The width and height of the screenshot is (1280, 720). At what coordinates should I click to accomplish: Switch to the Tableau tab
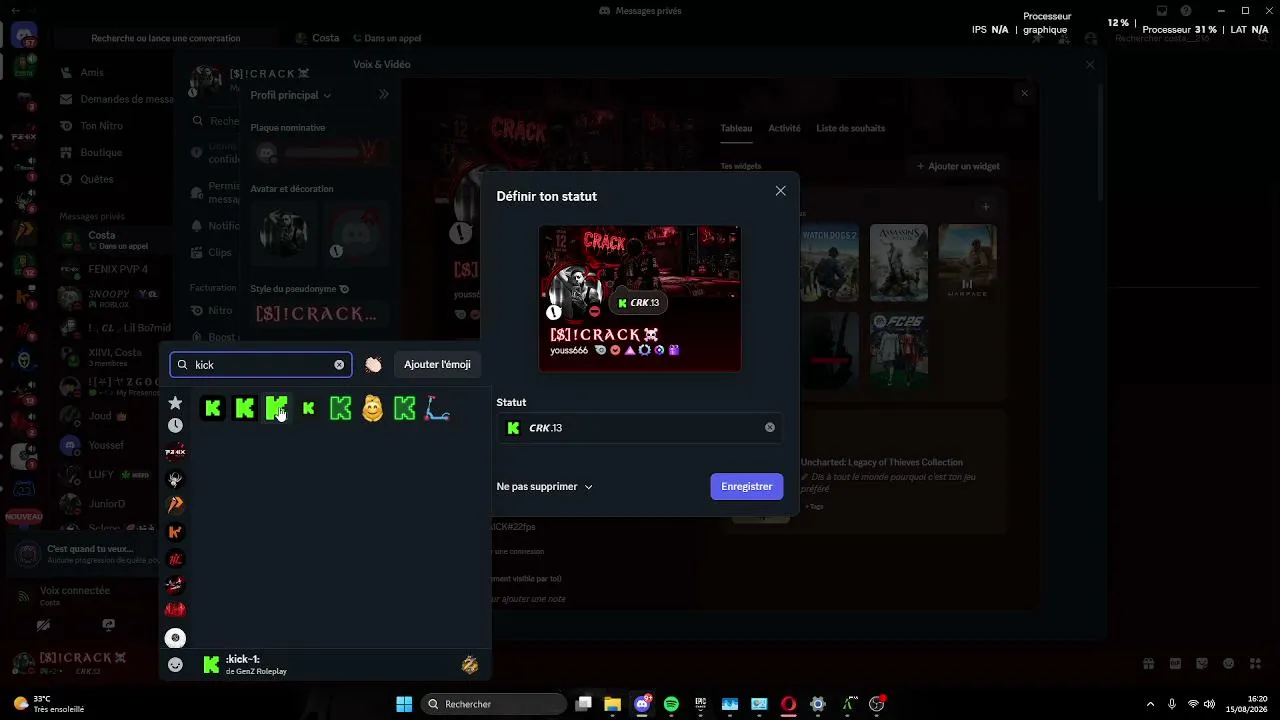736,128
